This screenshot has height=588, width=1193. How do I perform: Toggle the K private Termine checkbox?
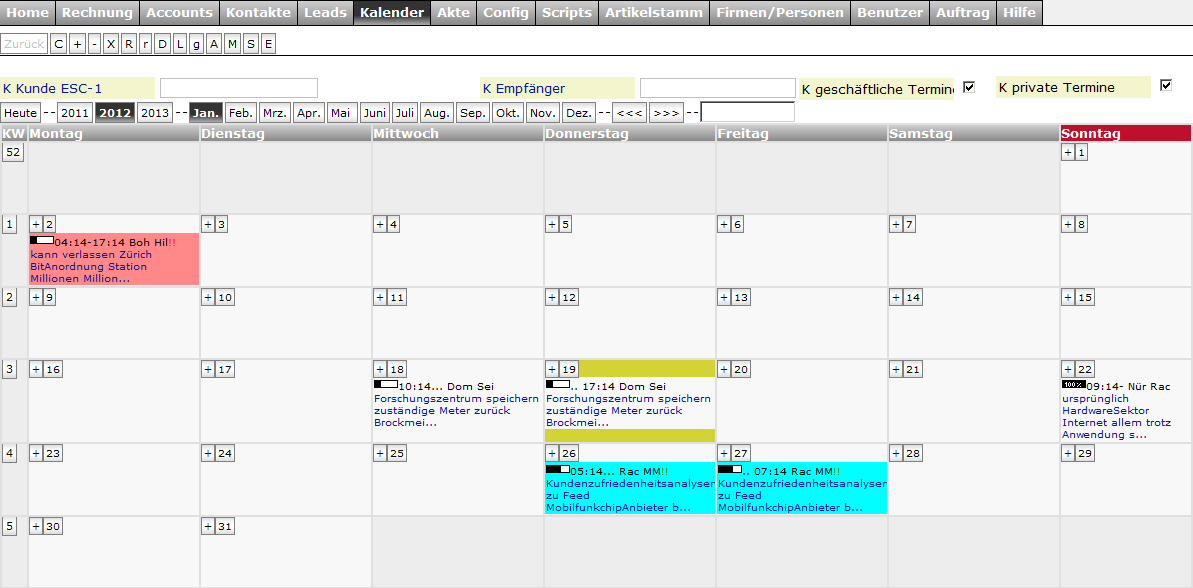click(1166, 85)
